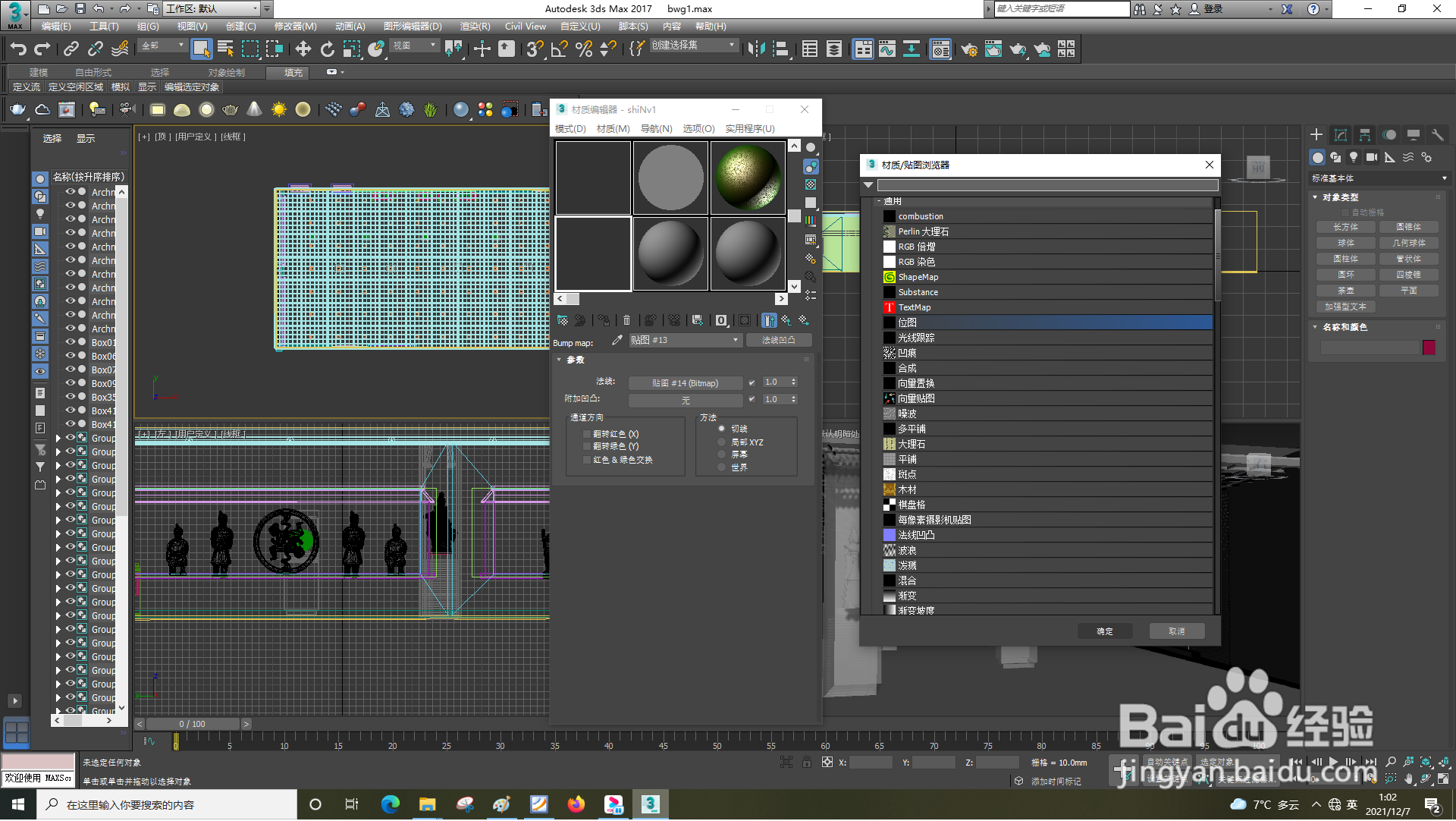Viewport: 1456px width, 821px height.
Task: Click the grass plant icon
Action: pos(431,110)
